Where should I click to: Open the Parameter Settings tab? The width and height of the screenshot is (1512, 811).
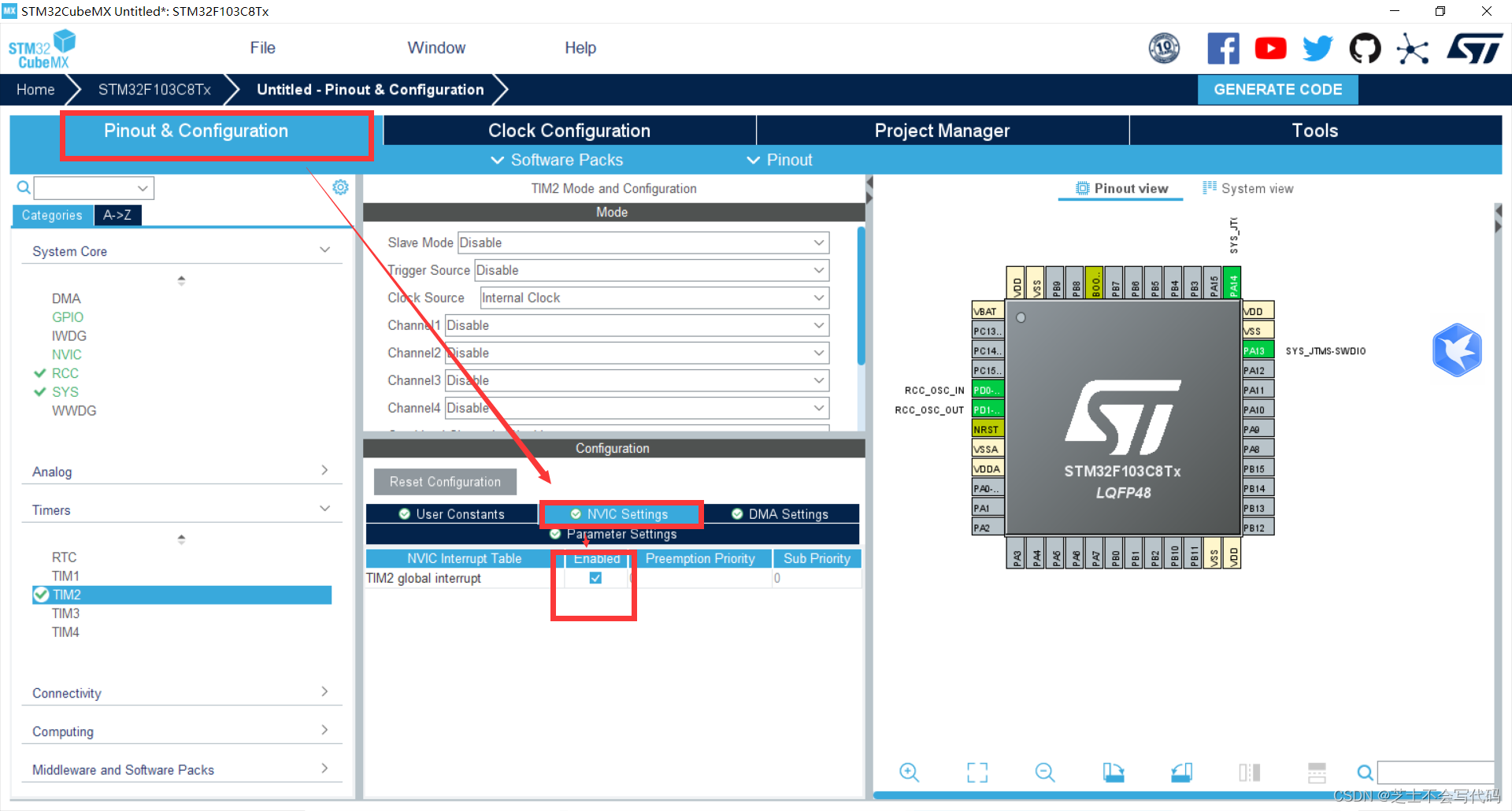point(613,534)
